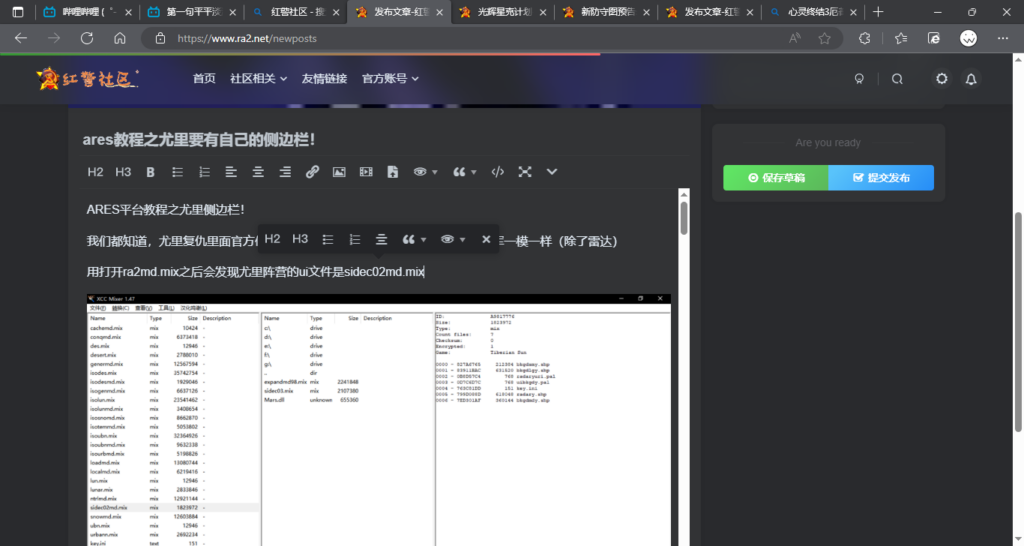Image resolution: width=1024 pixels, height=546 pixels.
Task: Insert image using the picture icon
Action: [339, 172]
